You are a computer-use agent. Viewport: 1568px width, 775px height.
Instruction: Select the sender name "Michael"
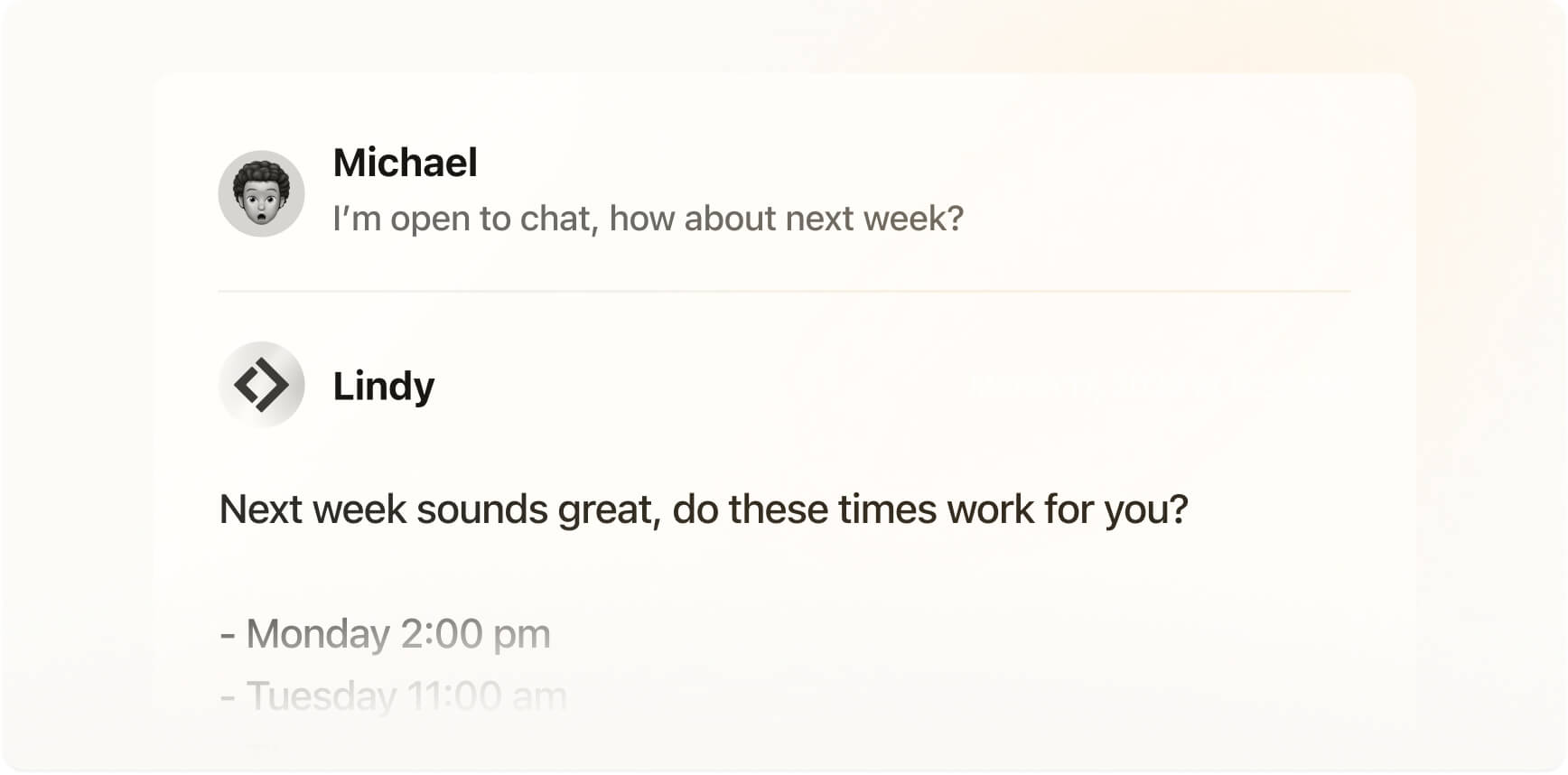coord(405,163)
